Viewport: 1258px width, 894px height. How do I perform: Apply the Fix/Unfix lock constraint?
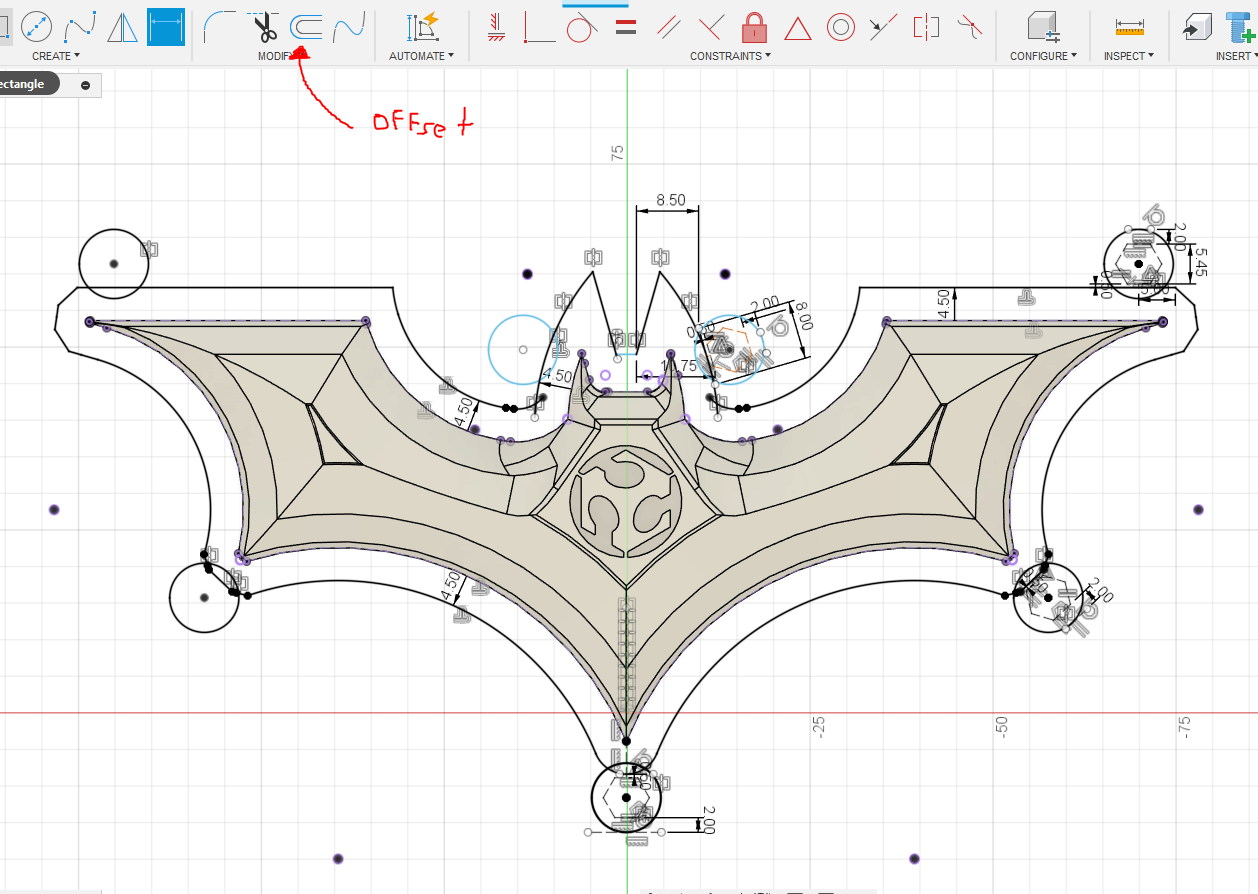pyautogui.click(x=754, y=27)
